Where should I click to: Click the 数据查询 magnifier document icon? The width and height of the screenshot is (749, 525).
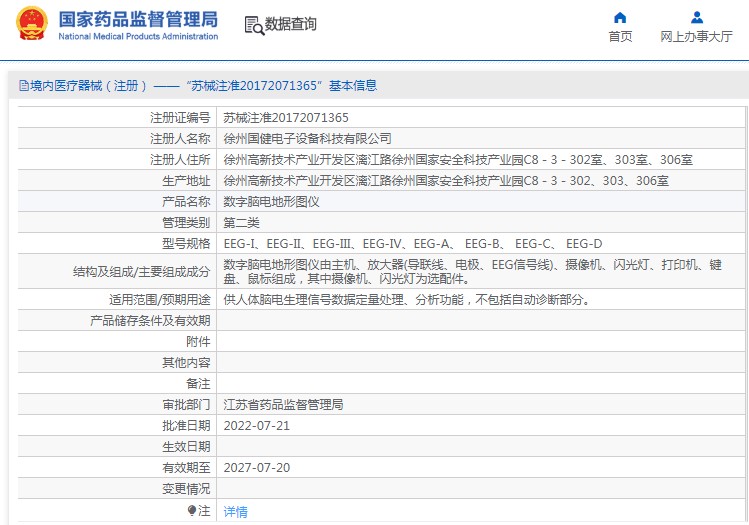[252, 25]
